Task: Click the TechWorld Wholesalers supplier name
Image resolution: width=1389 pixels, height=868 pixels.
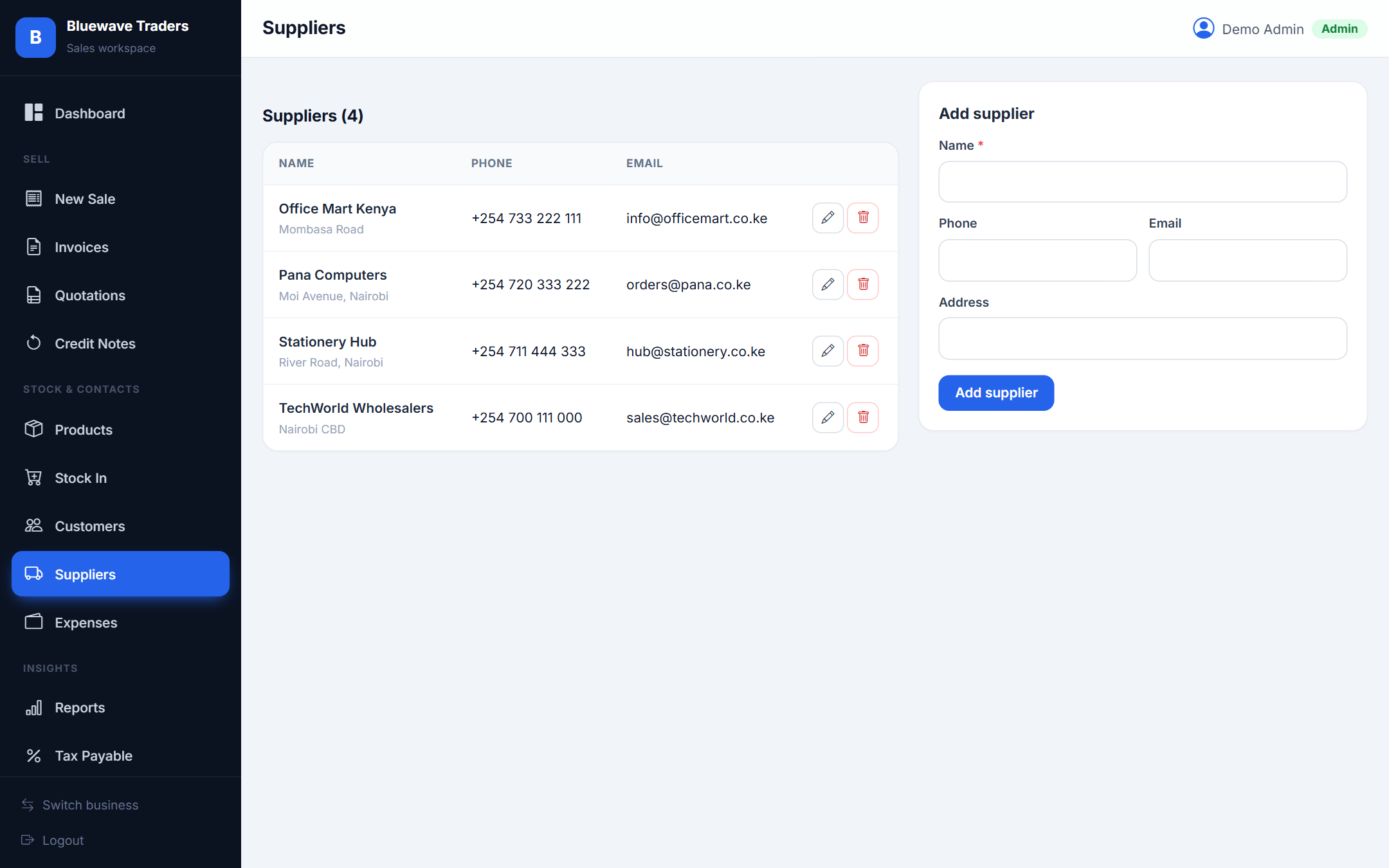Action: 356,408
